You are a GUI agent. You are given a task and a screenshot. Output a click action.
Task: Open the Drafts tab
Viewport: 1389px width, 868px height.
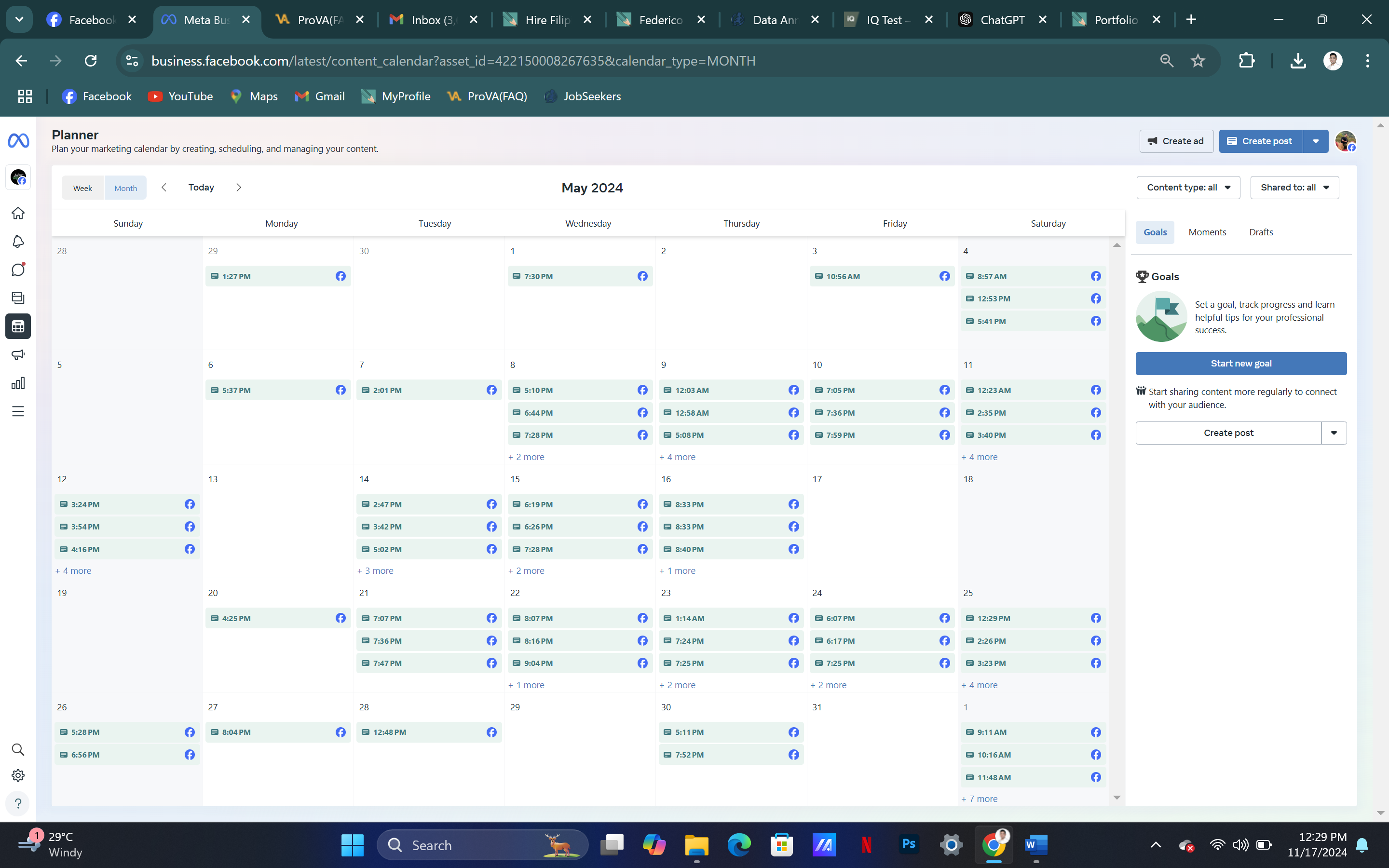point(1260,232)
